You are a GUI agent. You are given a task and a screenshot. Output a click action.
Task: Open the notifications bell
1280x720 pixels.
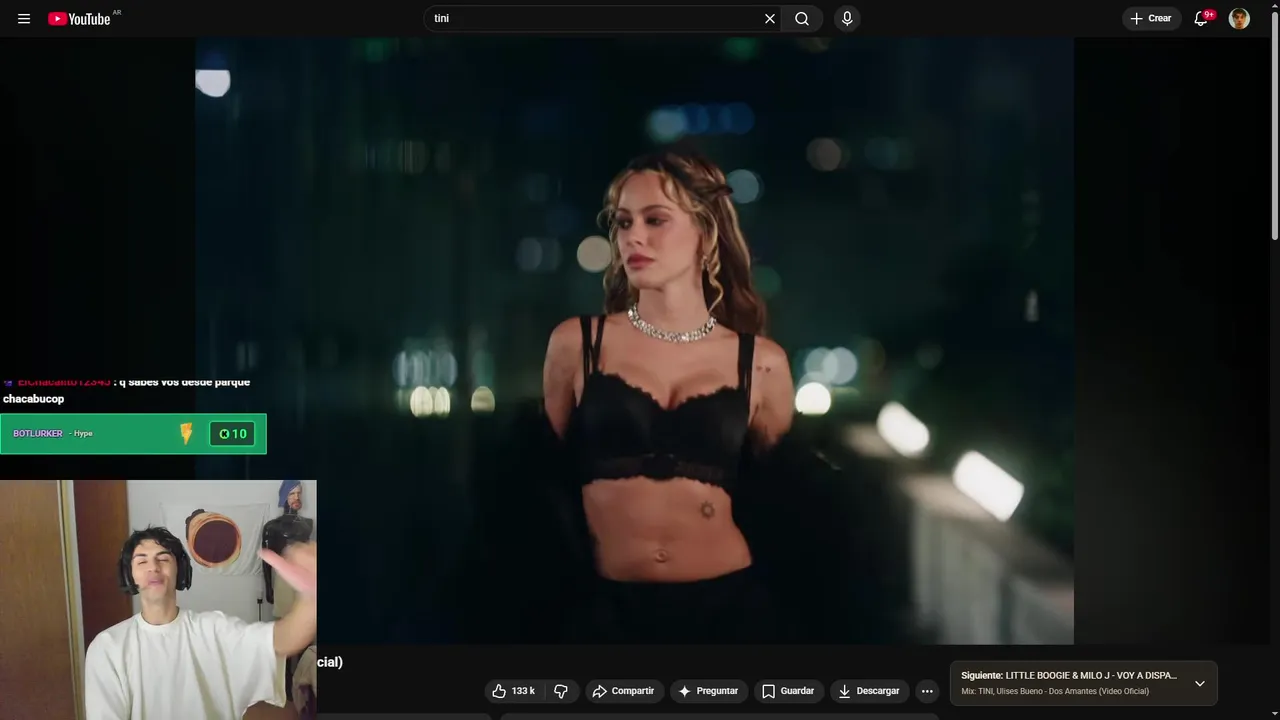tap(1202, 19)
